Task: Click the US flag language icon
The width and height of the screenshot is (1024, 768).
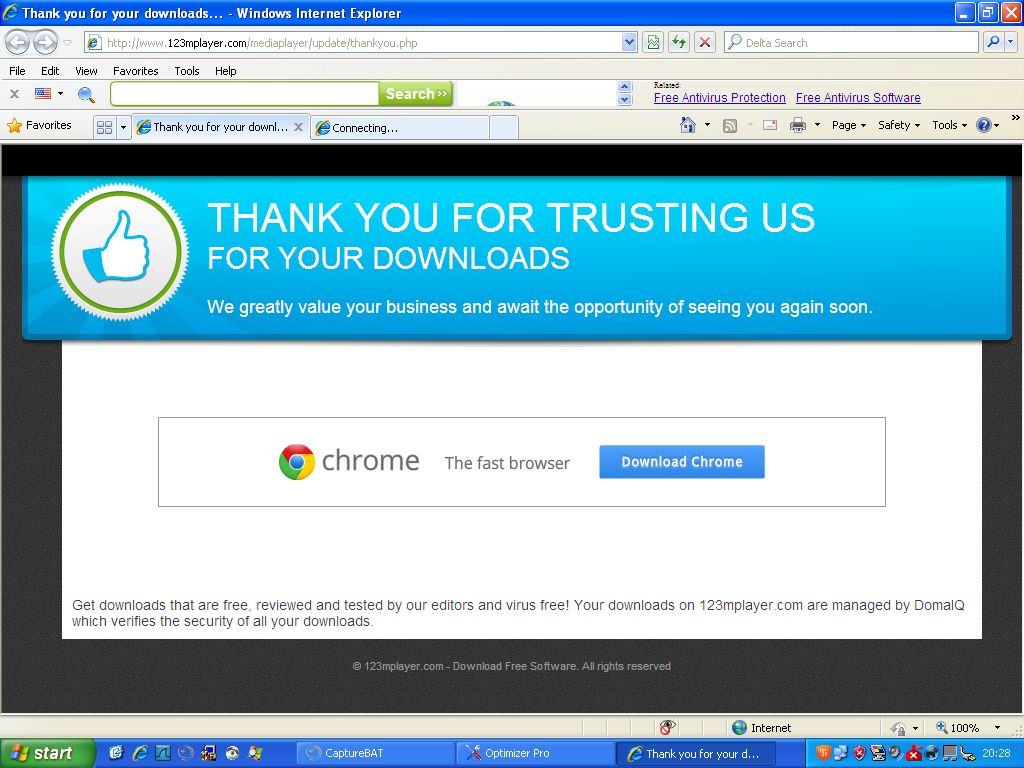Action: pos(43,94)
